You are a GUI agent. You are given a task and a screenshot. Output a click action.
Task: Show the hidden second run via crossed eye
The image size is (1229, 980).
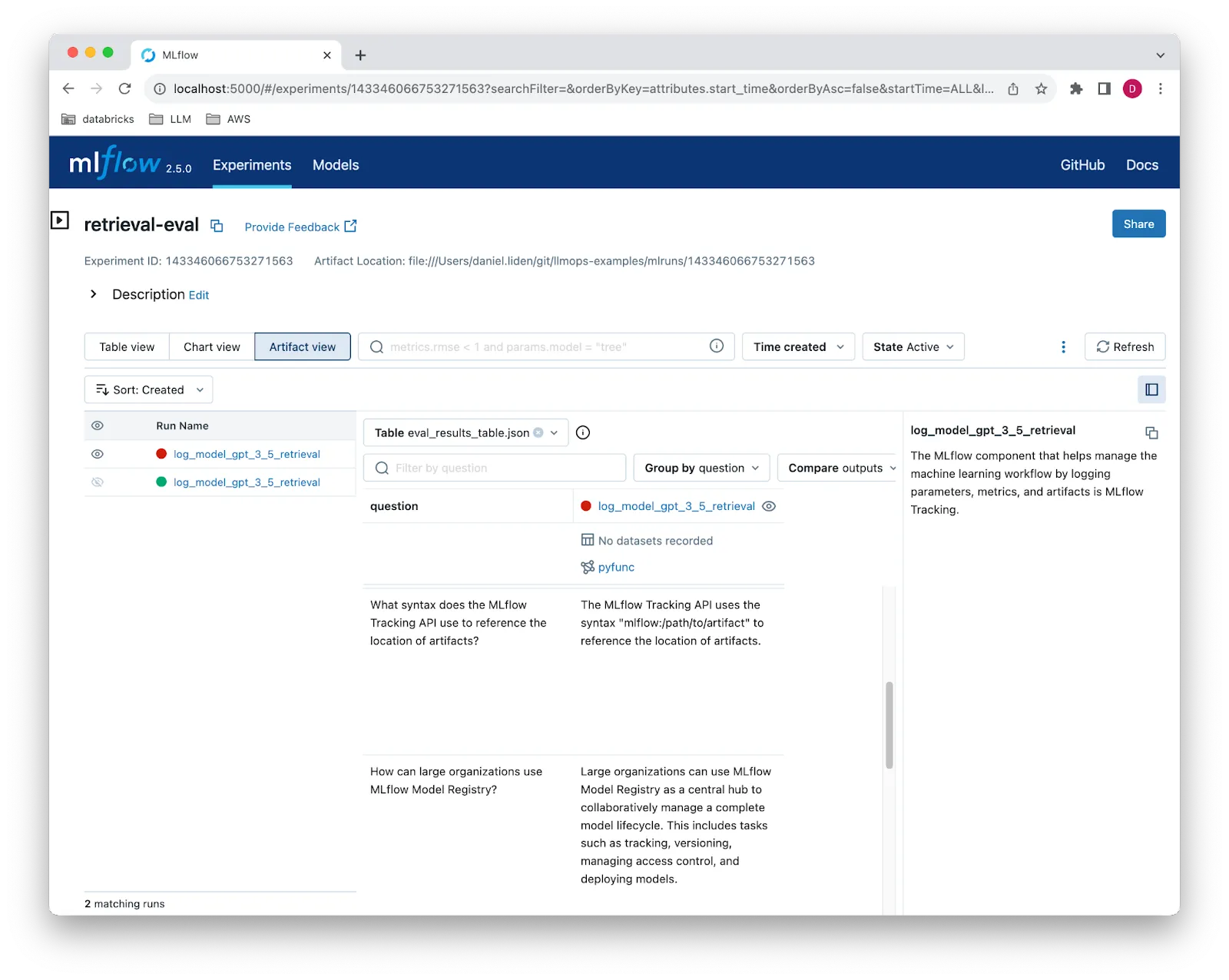97,482
